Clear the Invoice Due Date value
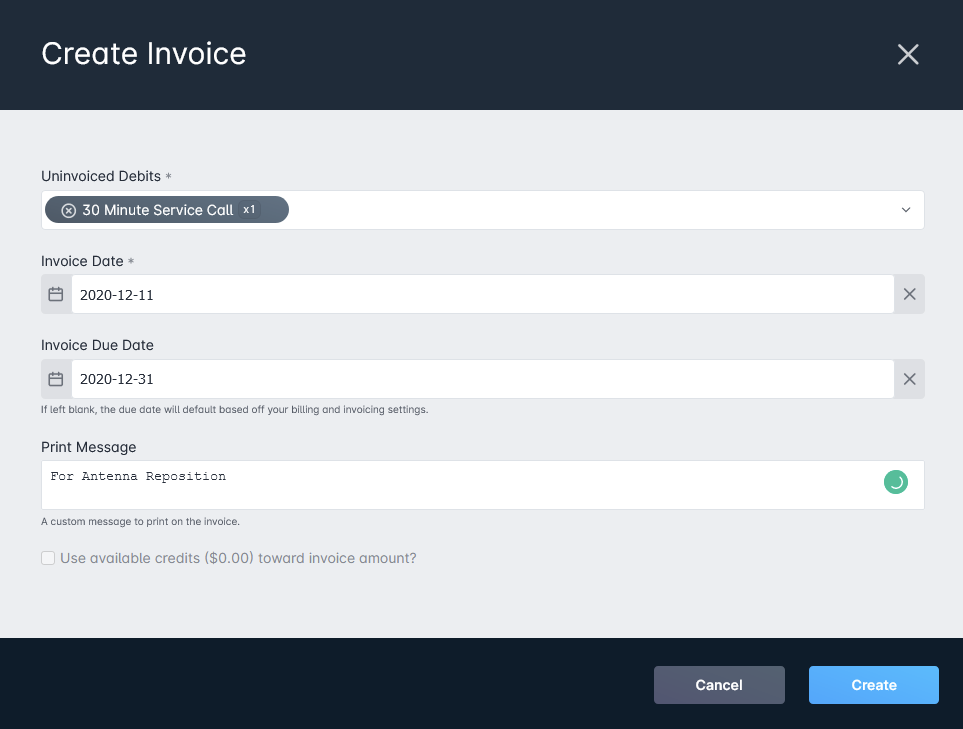Viewport: 963px width, 729px height. (x=910, y=379)
